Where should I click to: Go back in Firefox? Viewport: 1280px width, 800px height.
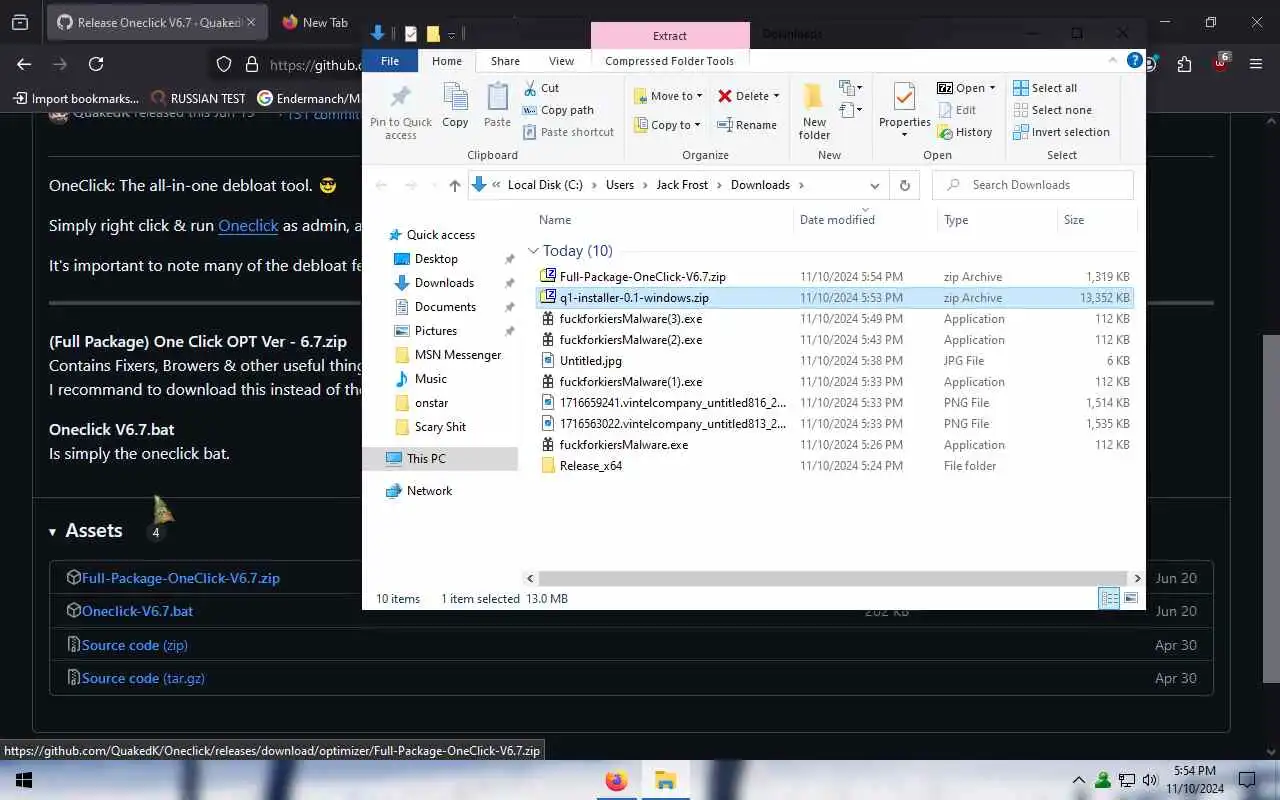click(x=24, y=64)
